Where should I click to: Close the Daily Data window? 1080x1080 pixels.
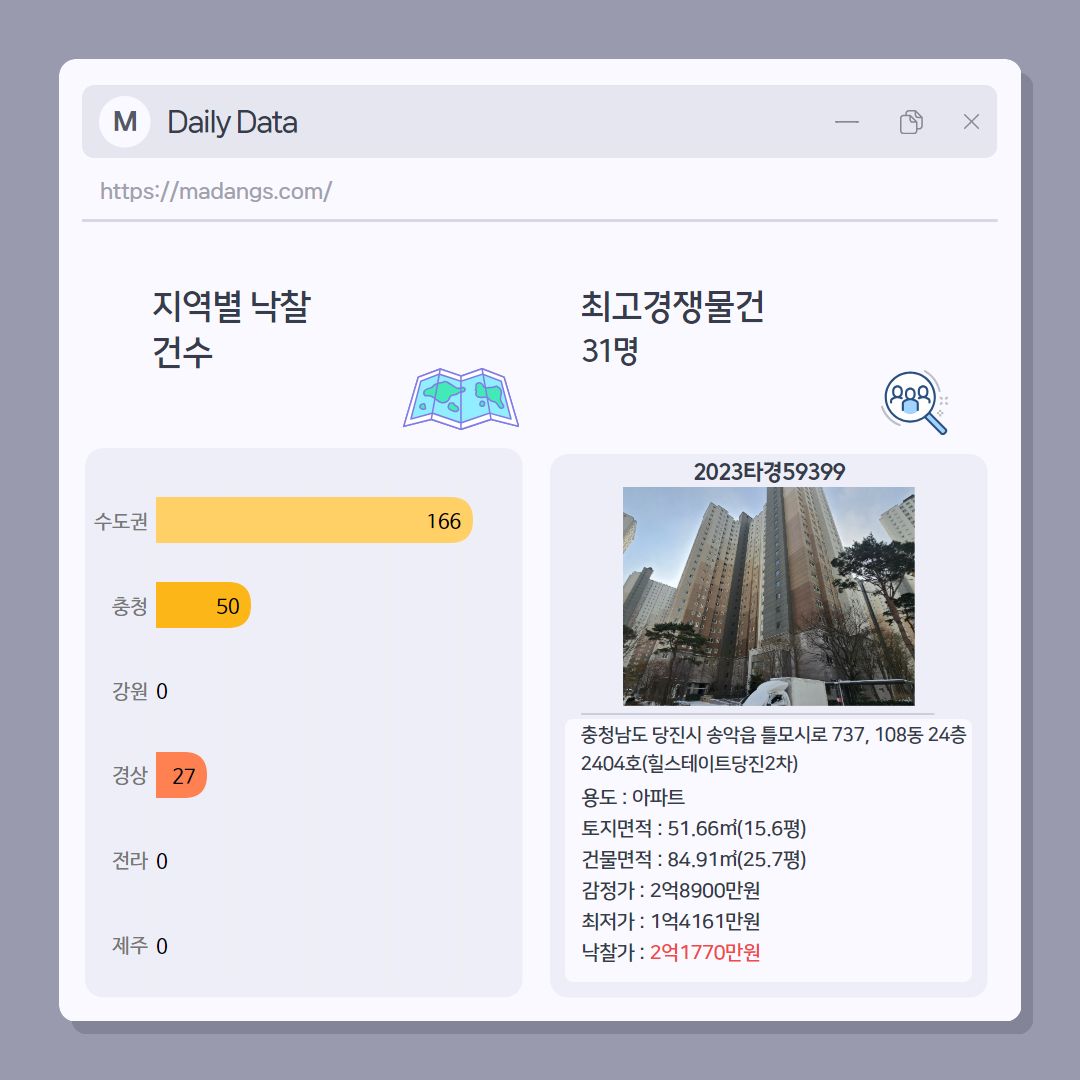coord(971,122)
